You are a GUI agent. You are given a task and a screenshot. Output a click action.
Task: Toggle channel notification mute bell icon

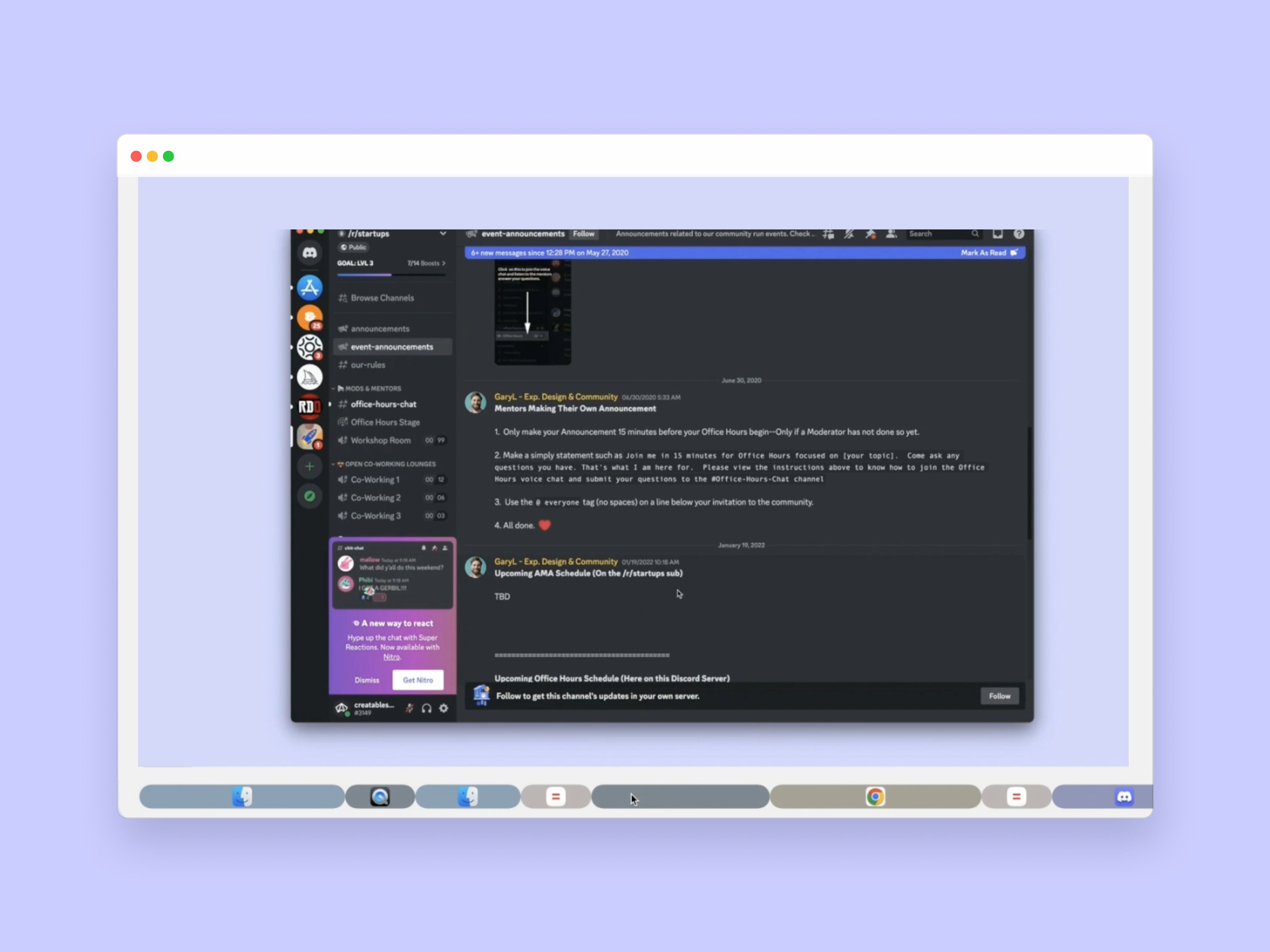849,234
